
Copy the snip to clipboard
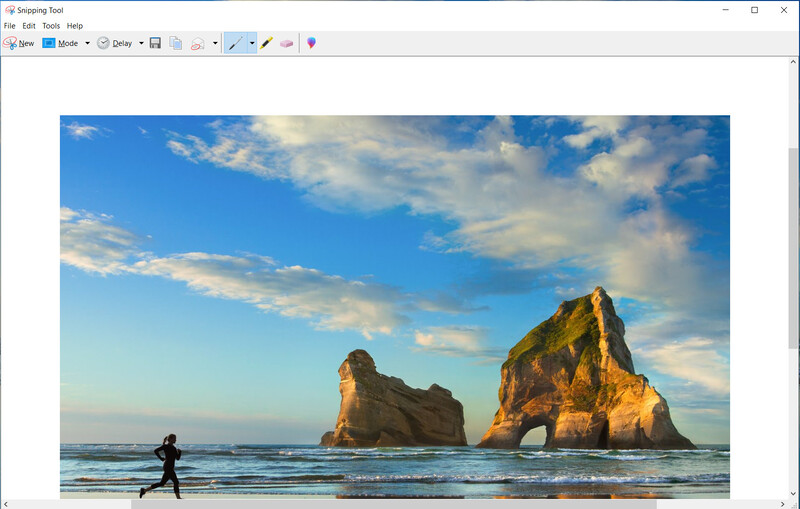pos(176,43)
